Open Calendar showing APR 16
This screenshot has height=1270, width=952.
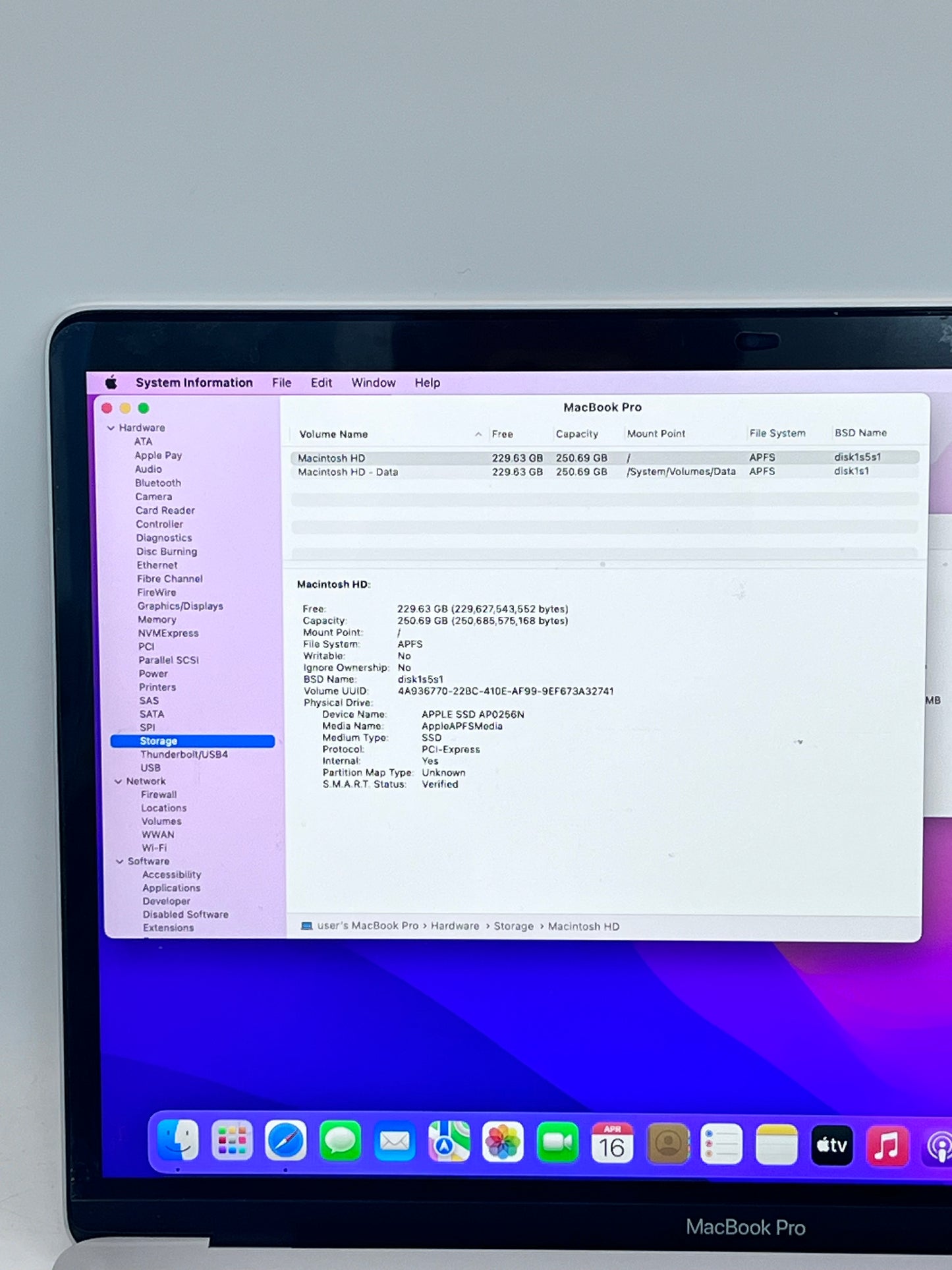[612, 1143]
